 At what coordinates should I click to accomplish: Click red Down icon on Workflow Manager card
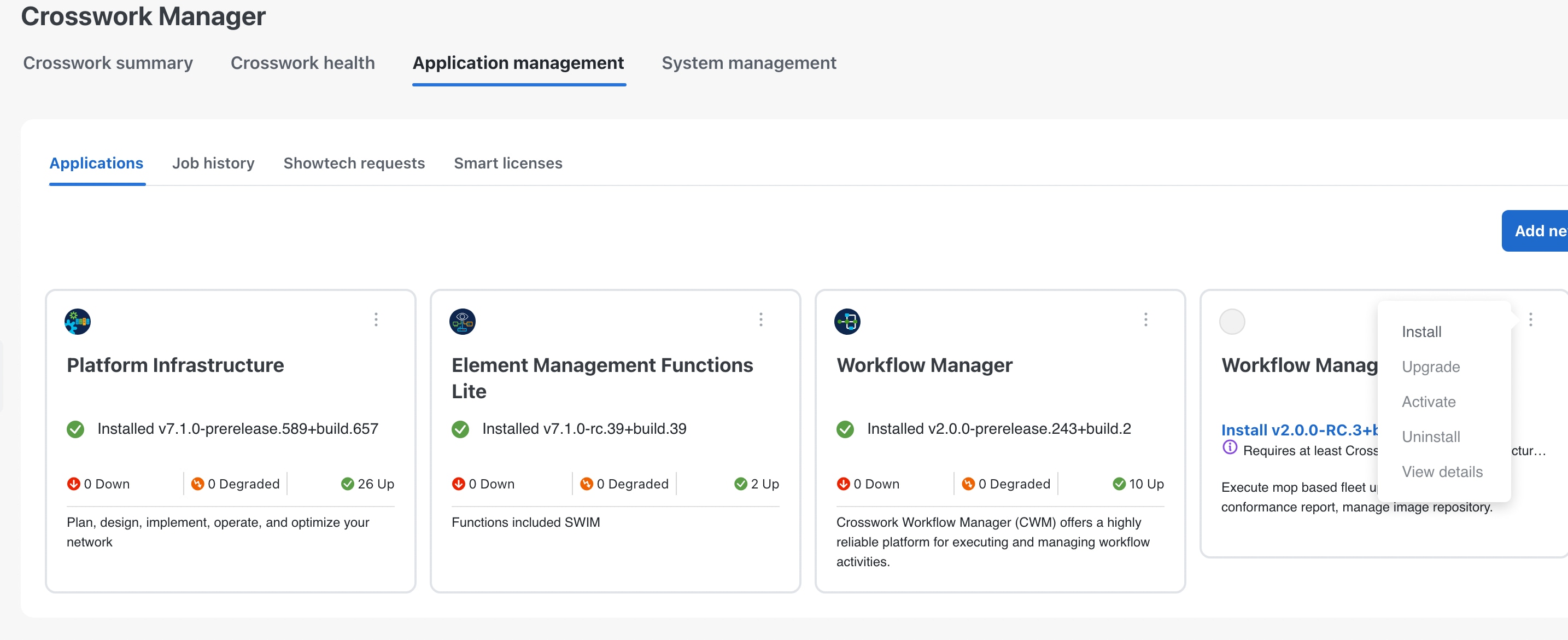[x=843, y=484]
